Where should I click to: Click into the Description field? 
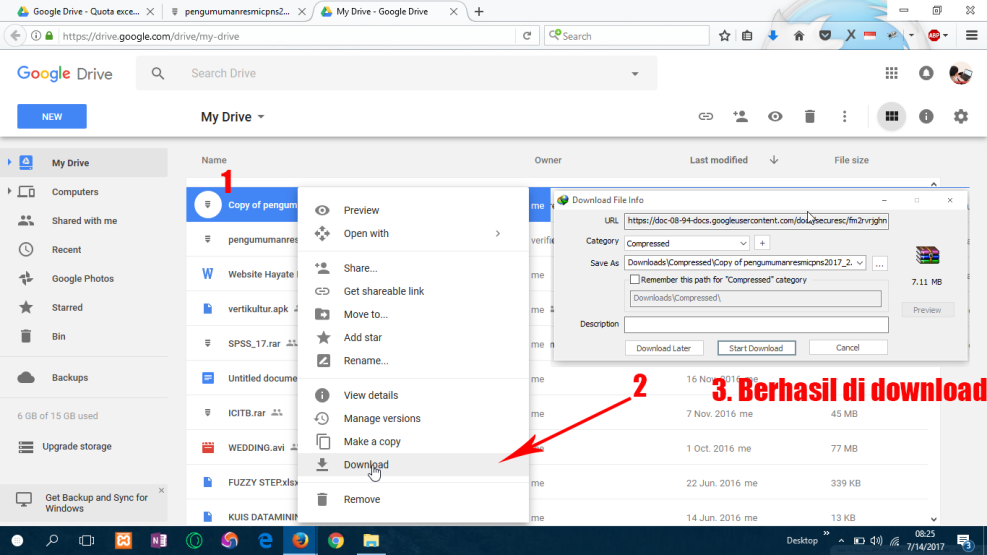pos(756,324)
